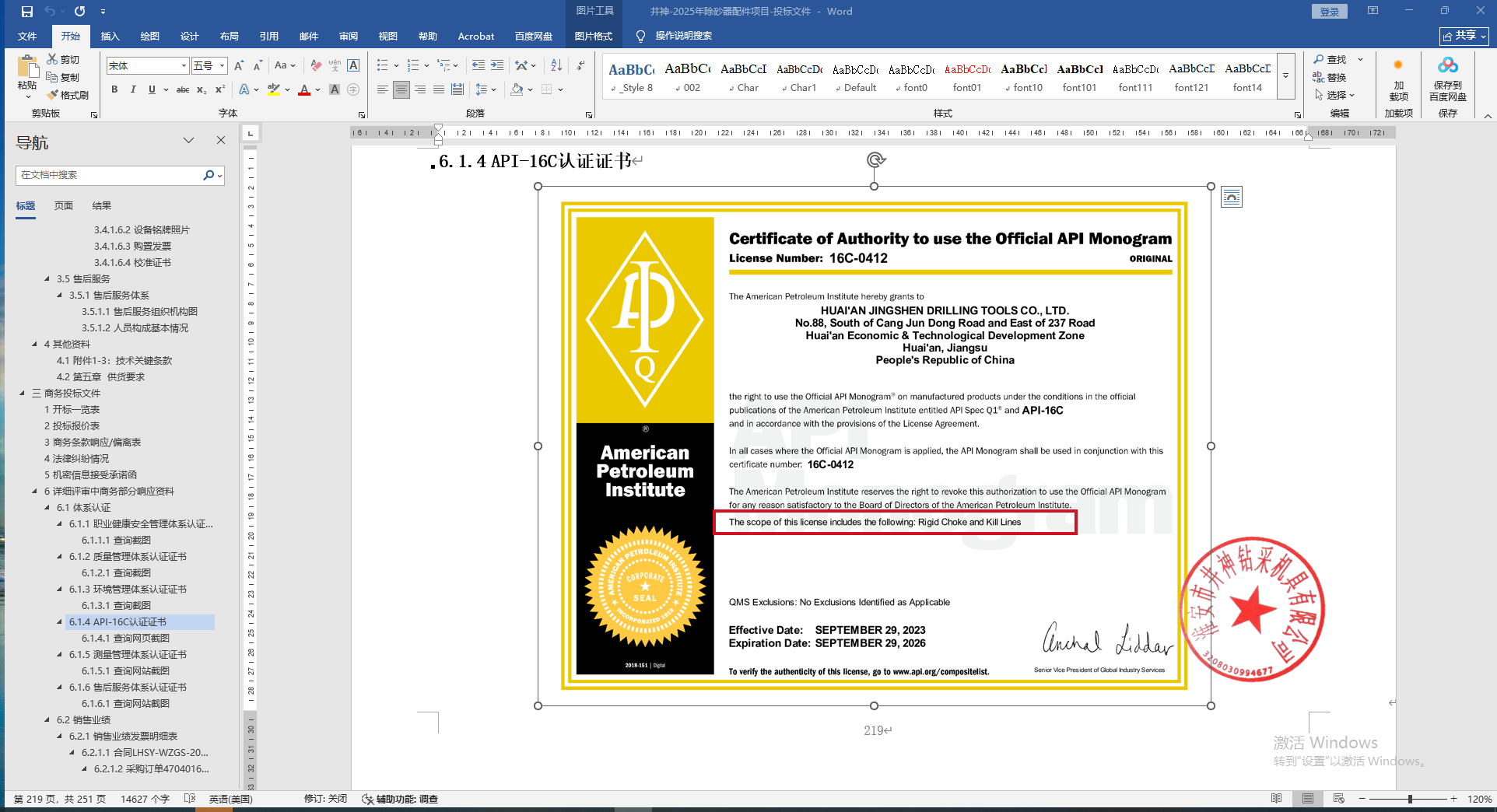The width and height of the screenshot is (1497, 812).
Task: Toggle align left for the paragraph
Action: click(382, 89)
